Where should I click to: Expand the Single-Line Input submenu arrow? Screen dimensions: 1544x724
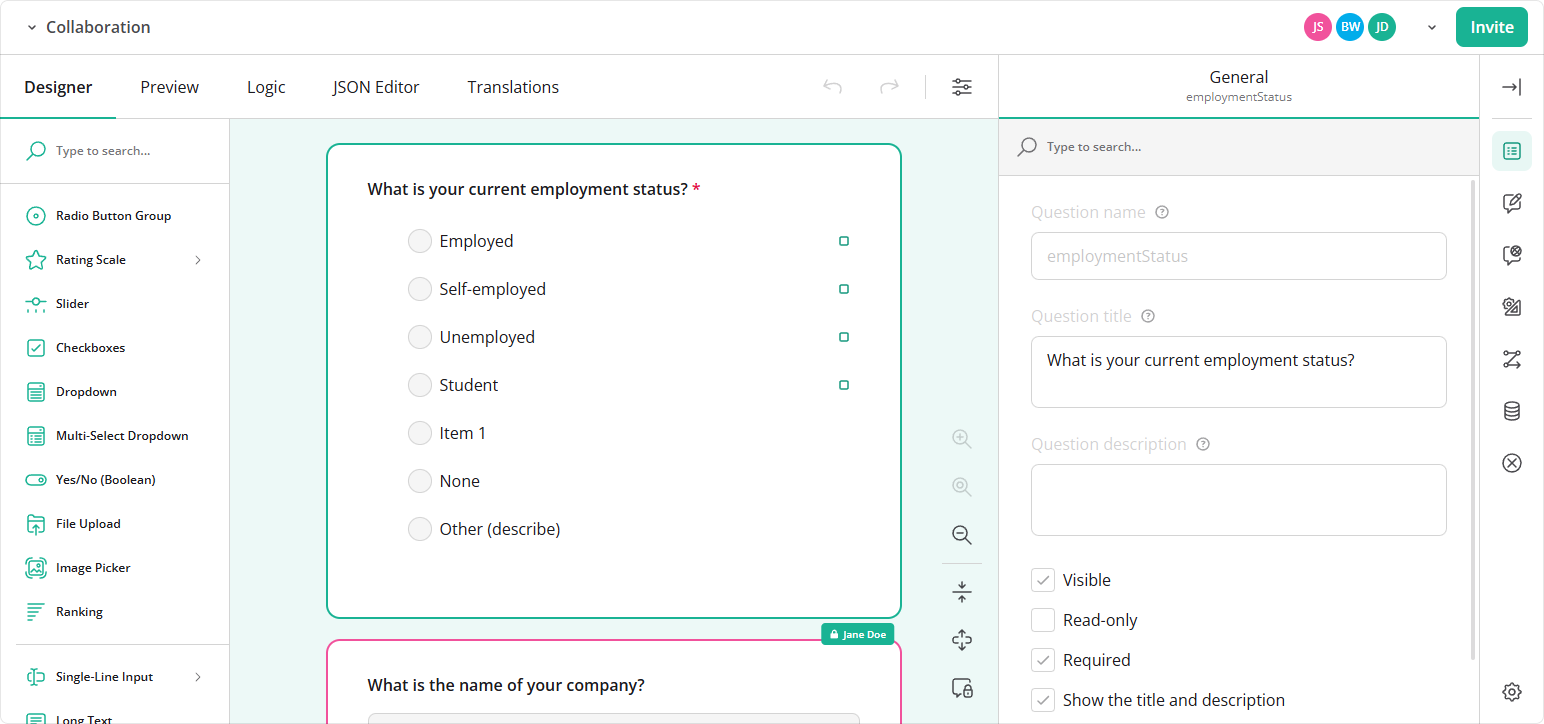click(198, 677)
